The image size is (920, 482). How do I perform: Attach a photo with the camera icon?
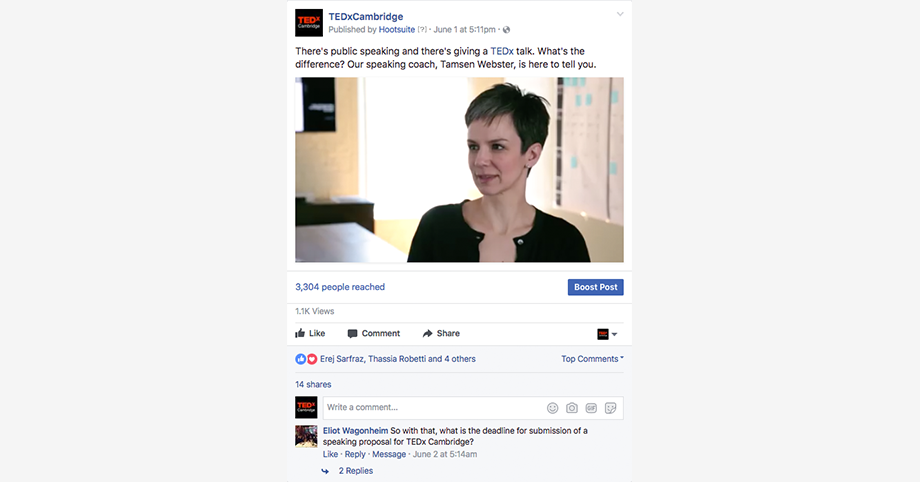[571, 408]
